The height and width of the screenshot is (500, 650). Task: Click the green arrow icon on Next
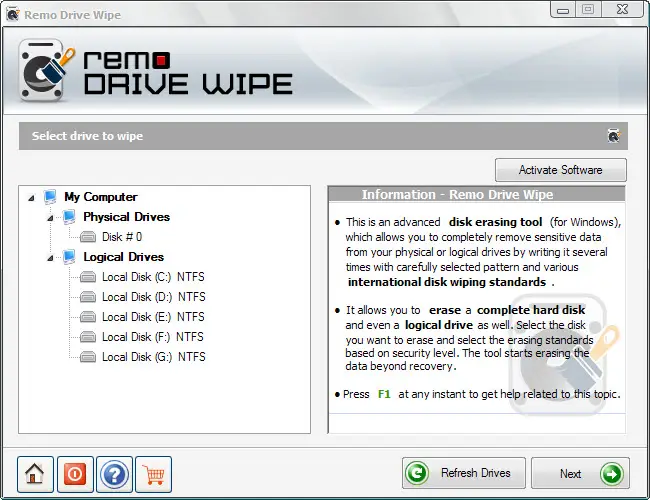pos(611,473)
